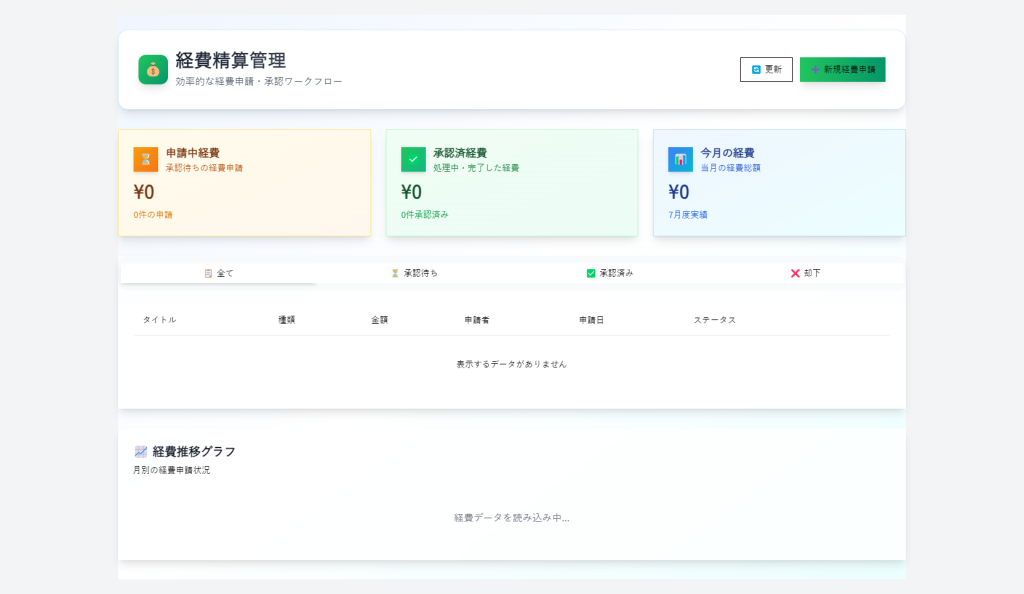Click the chart icon beside 経費推移グラフ
Screen dimensions: 1024x594
tap(140, 452)
